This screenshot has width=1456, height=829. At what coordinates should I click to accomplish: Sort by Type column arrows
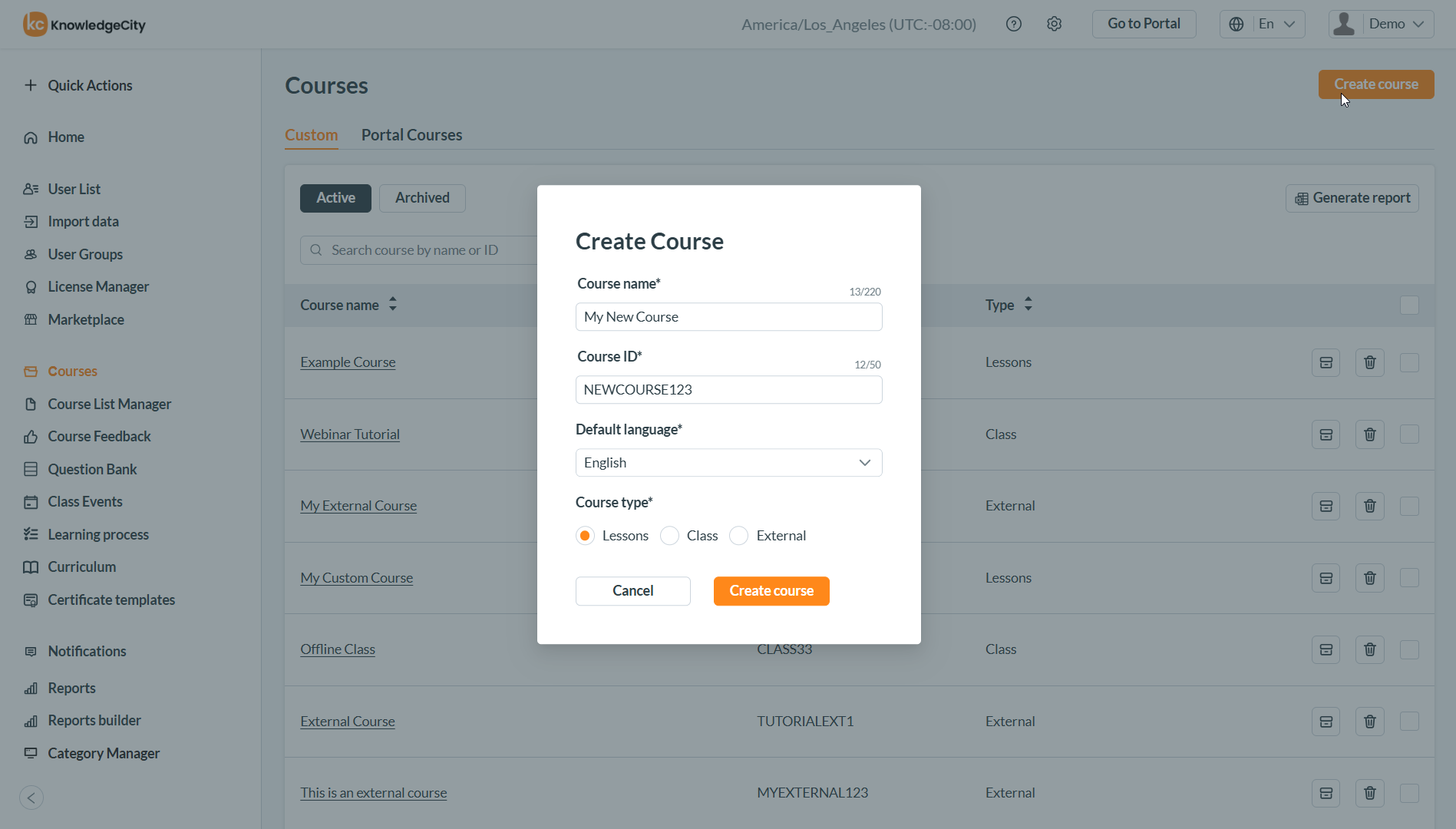coord(1028,305)
